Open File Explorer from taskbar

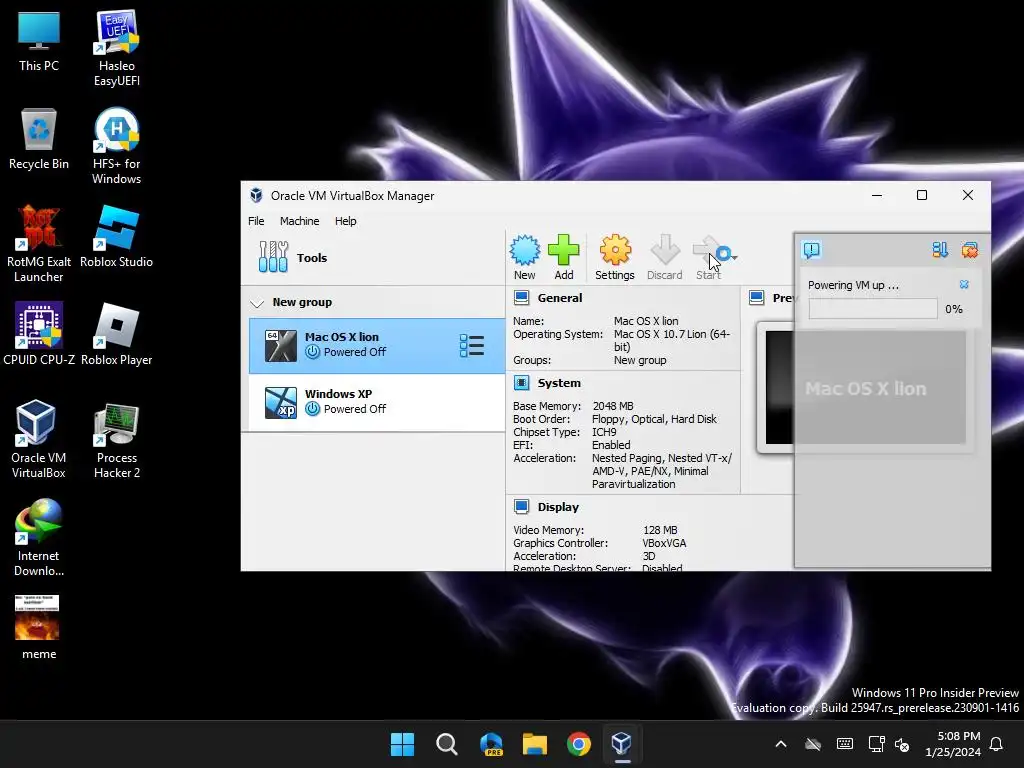point(535,744)
